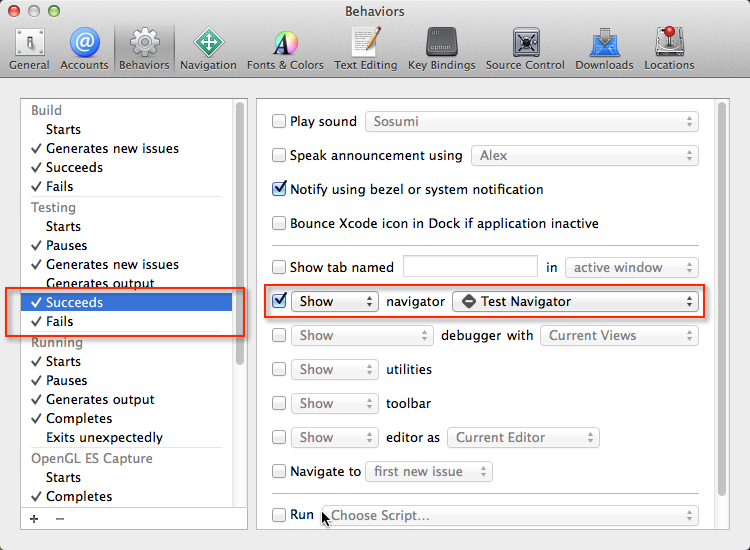
Task: Open the Test Navigator dropdown
Action: pyautogui.click(x=575, y=301)
